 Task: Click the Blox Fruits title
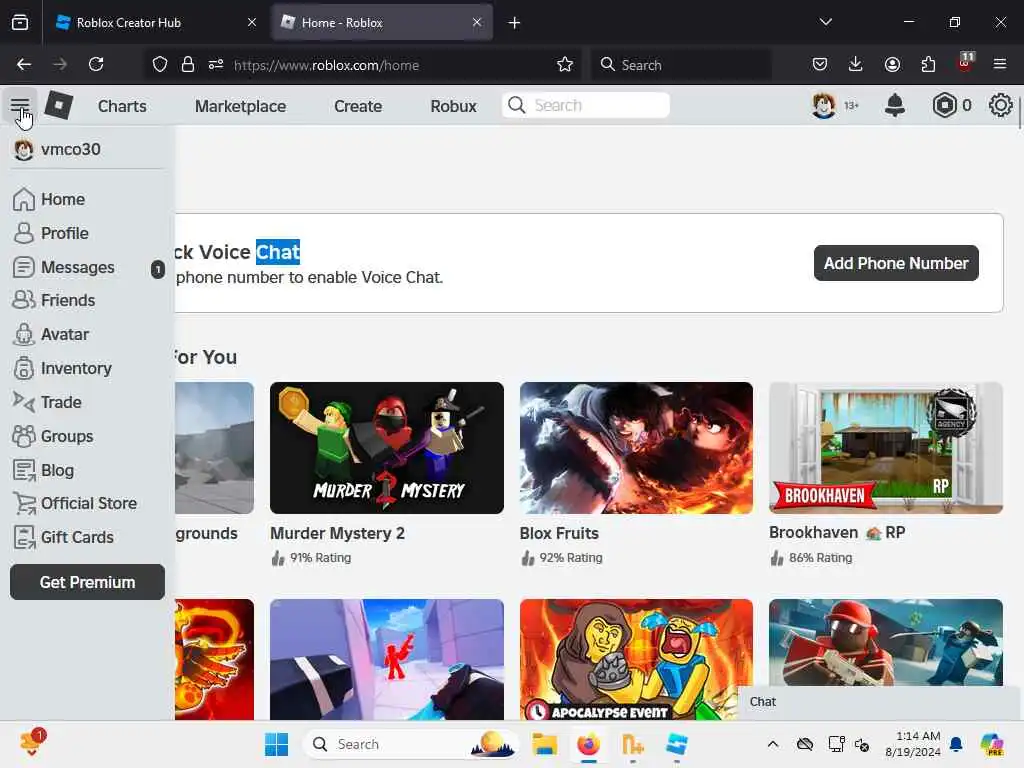(559, 534)
